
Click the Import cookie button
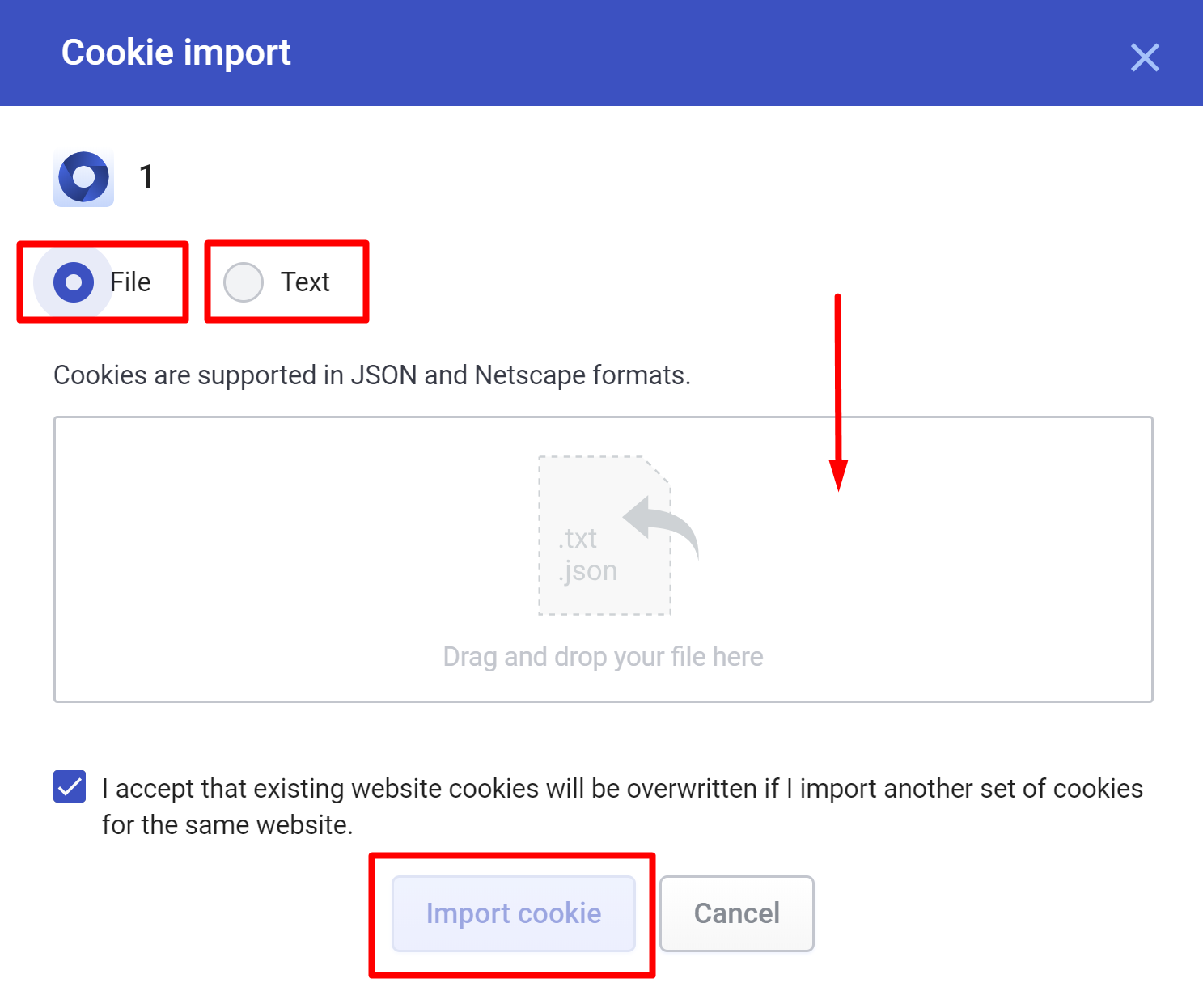pyautogui.click(x=514, y=913)
